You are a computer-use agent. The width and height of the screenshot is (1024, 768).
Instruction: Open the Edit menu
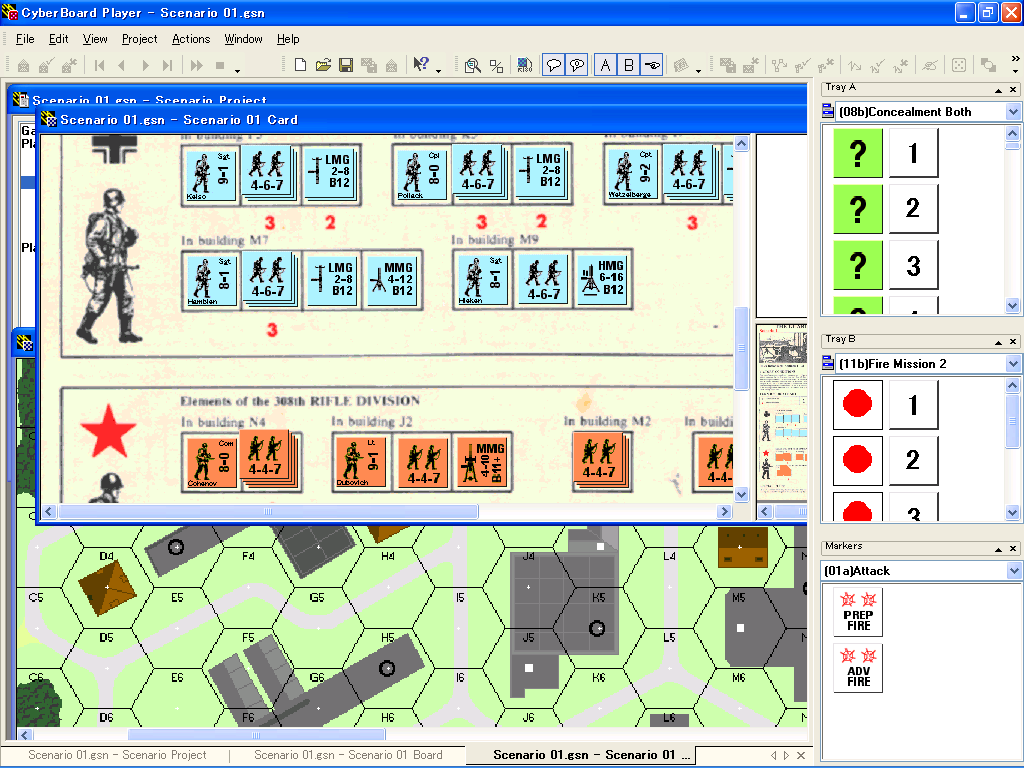coord(59,39)
